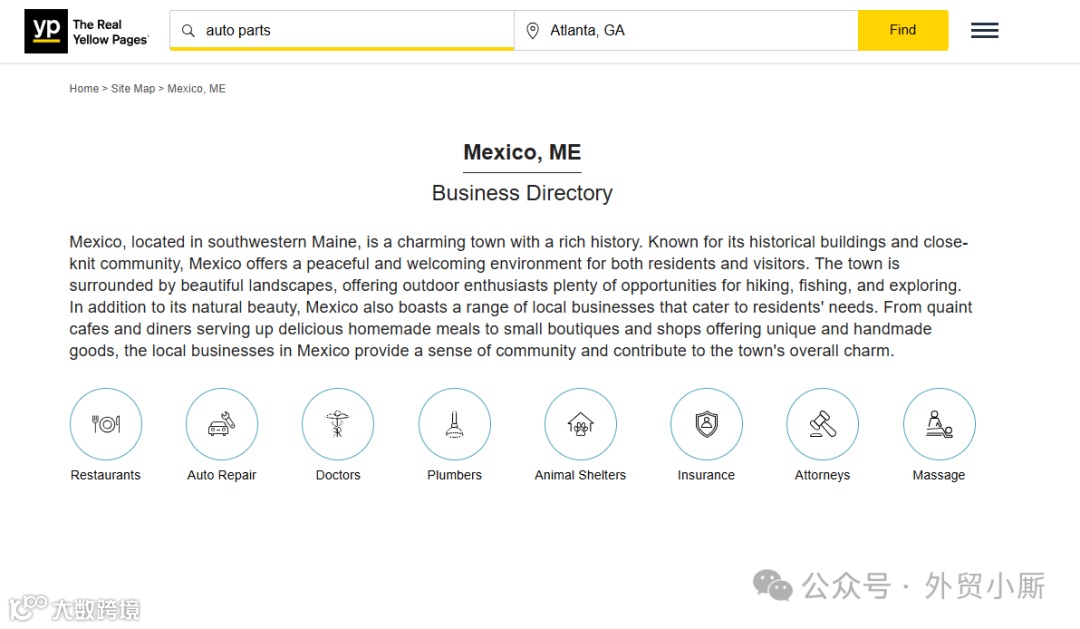Viewport: 1080px width, 629px height.
Task: Go to Home breadcrumb link
Action: (x=84, y=89)
